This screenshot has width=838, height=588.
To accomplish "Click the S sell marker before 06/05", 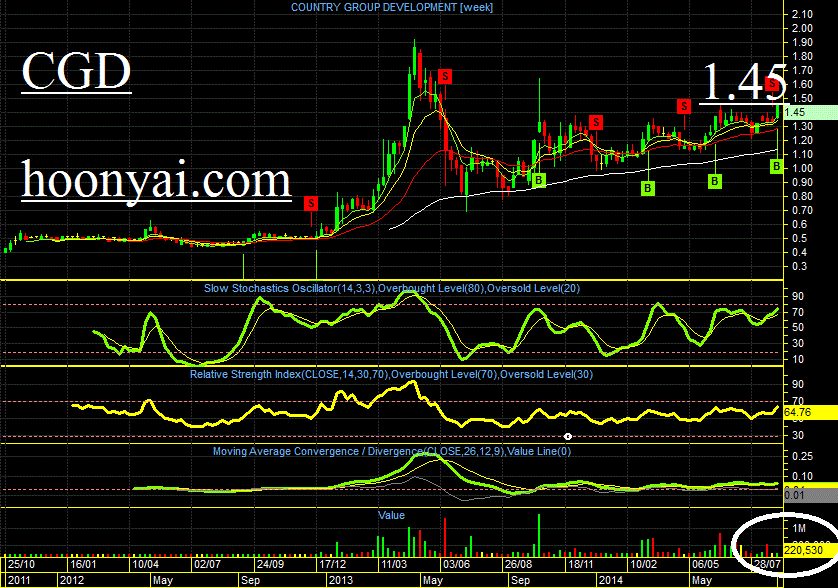I will coord(684,106).
